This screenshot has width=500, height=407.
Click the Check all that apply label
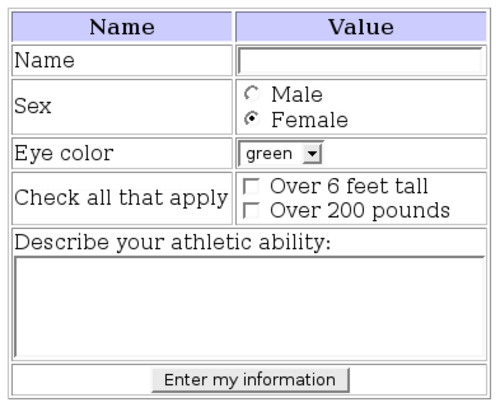[121, 198]
